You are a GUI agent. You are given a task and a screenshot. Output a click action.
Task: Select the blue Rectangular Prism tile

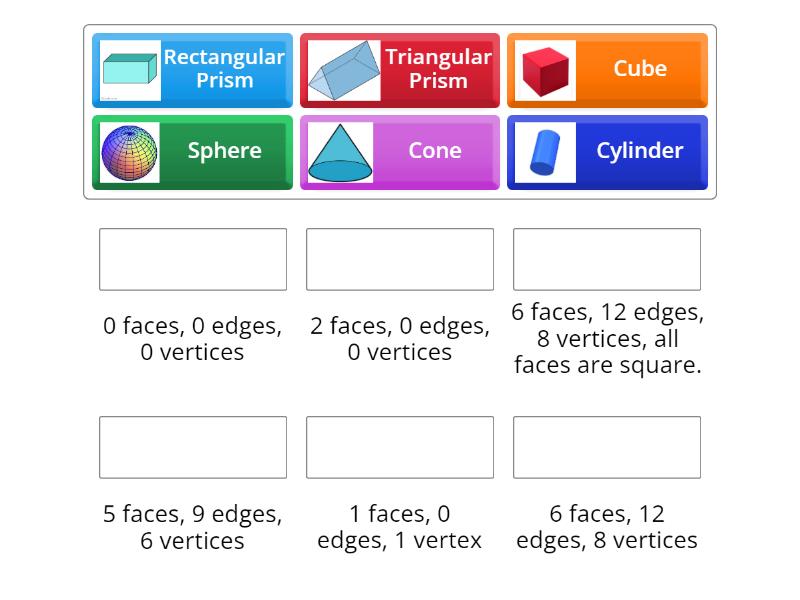pos(193,70)
